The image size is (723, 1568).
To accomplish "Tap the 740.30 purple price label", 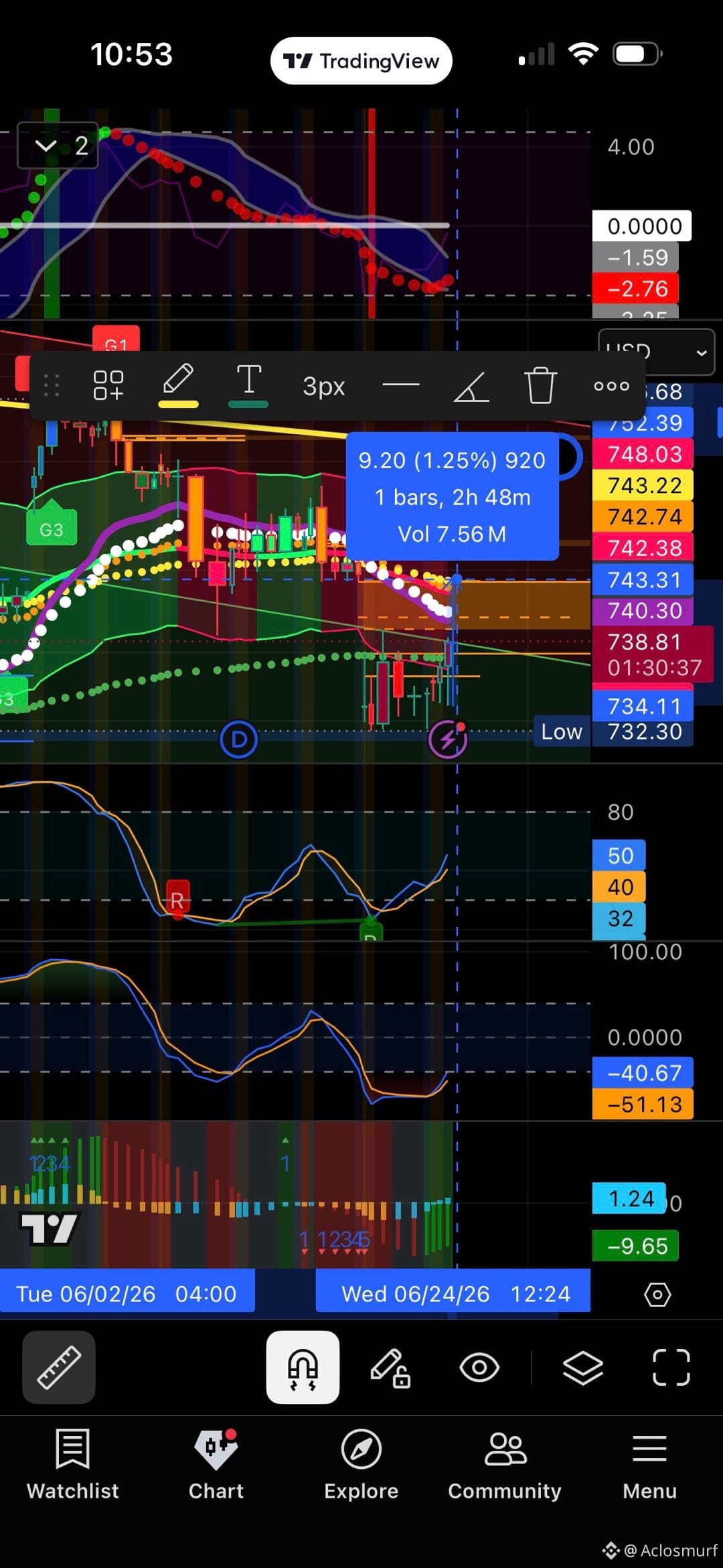I will tap(643, 610).
